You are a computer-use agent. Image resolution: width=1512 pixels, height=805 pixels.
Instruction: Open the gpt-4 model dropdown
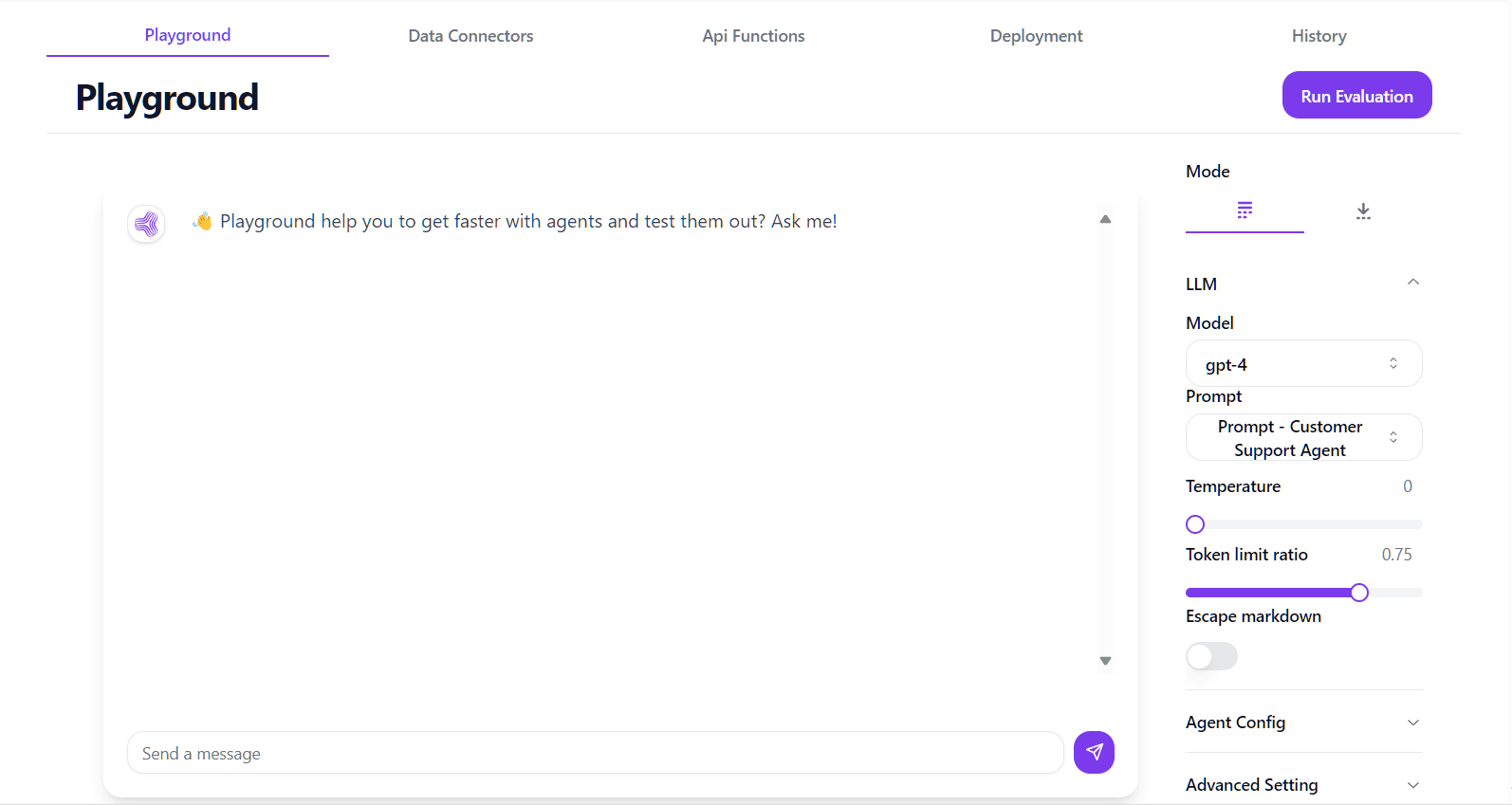[x=1303, y=363]
